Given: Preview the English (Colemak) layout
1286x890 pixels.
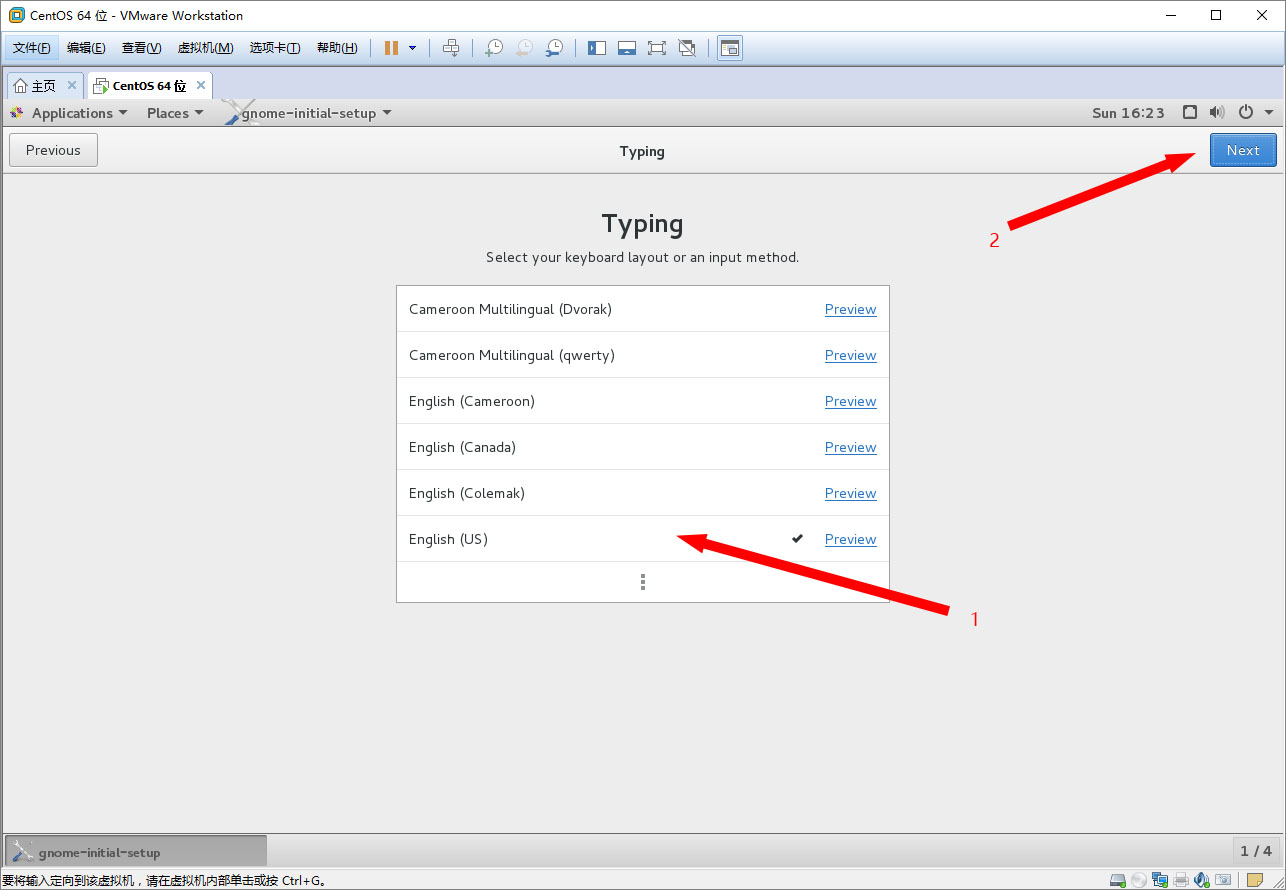Looking at the screenshot, I should pyautogui.click(x=850, y=493).
